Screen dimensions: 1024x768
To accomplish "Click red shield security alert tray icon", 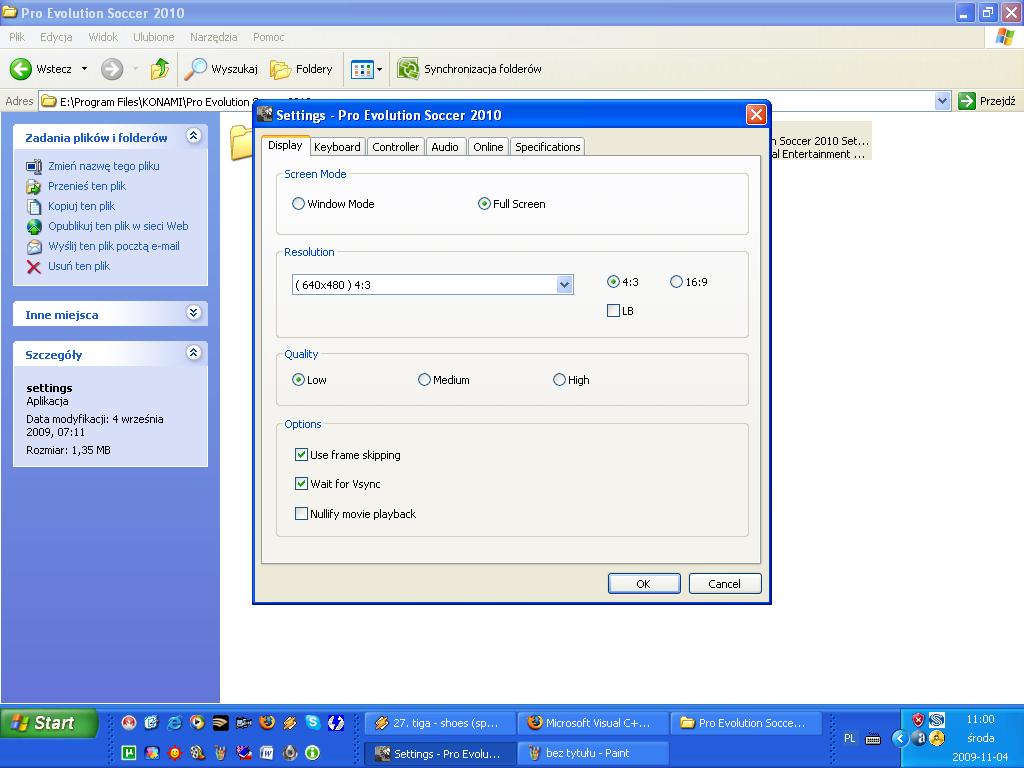I will [x=918, y=720].
